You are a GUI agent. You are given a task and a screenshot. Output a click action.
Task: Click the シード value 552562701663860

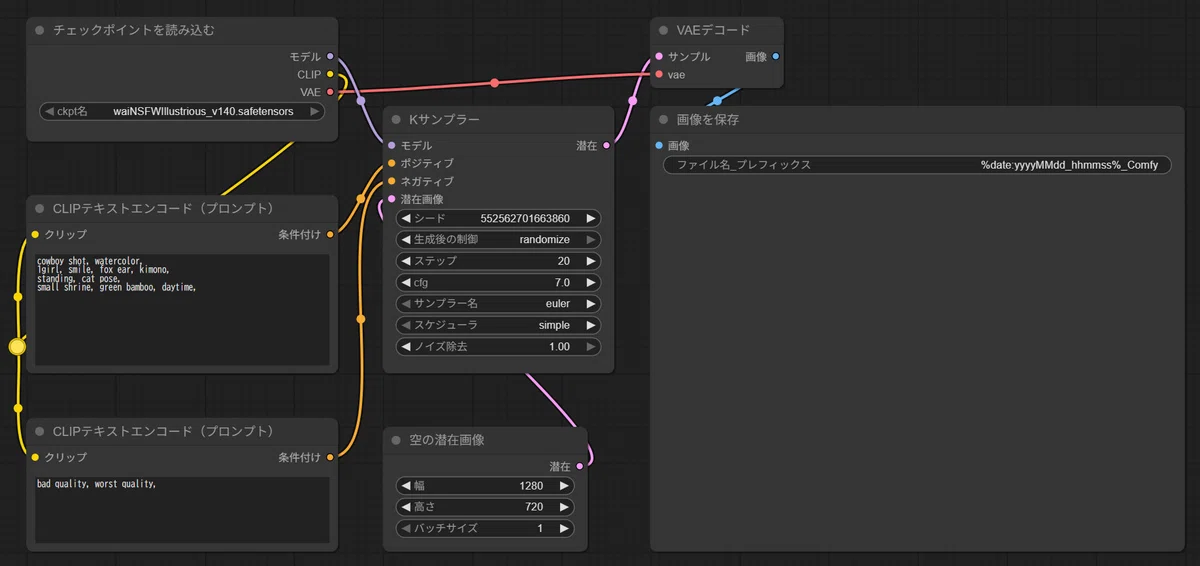tap(525, 218)
